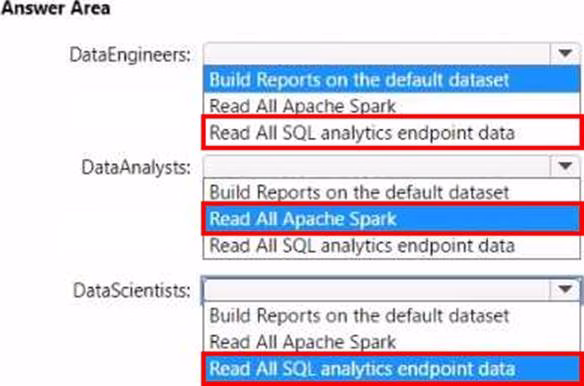
Task: Pick Read All SQL analytics endpoint data under DataAnalysts
Action: click(391, 246)
